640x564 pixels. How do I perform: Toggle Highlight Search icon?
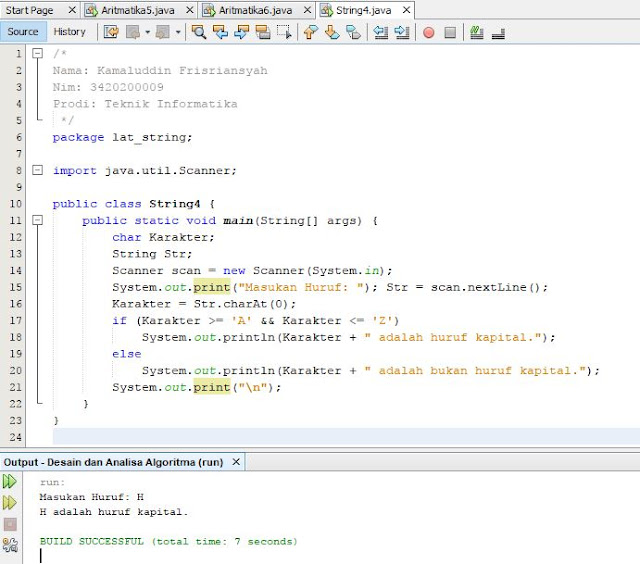(x=263, y=32)
